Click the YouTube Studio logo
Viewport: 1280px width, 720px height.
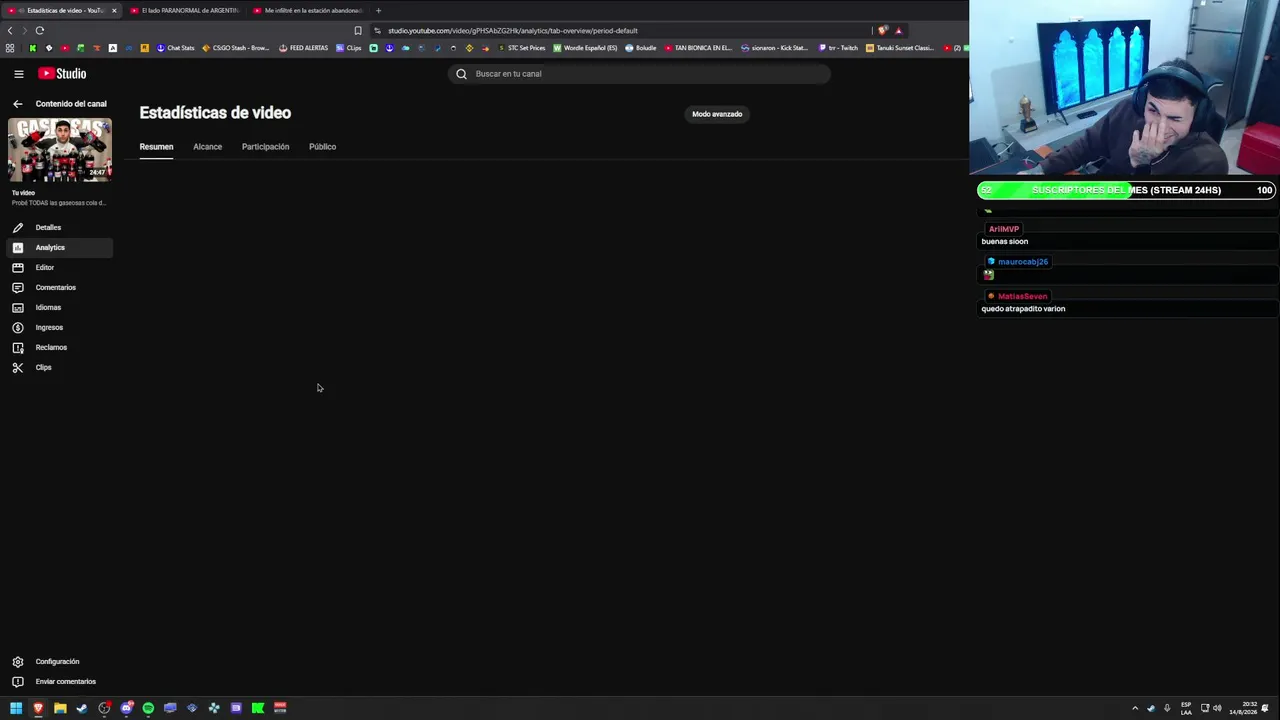(x=62, y=74)
